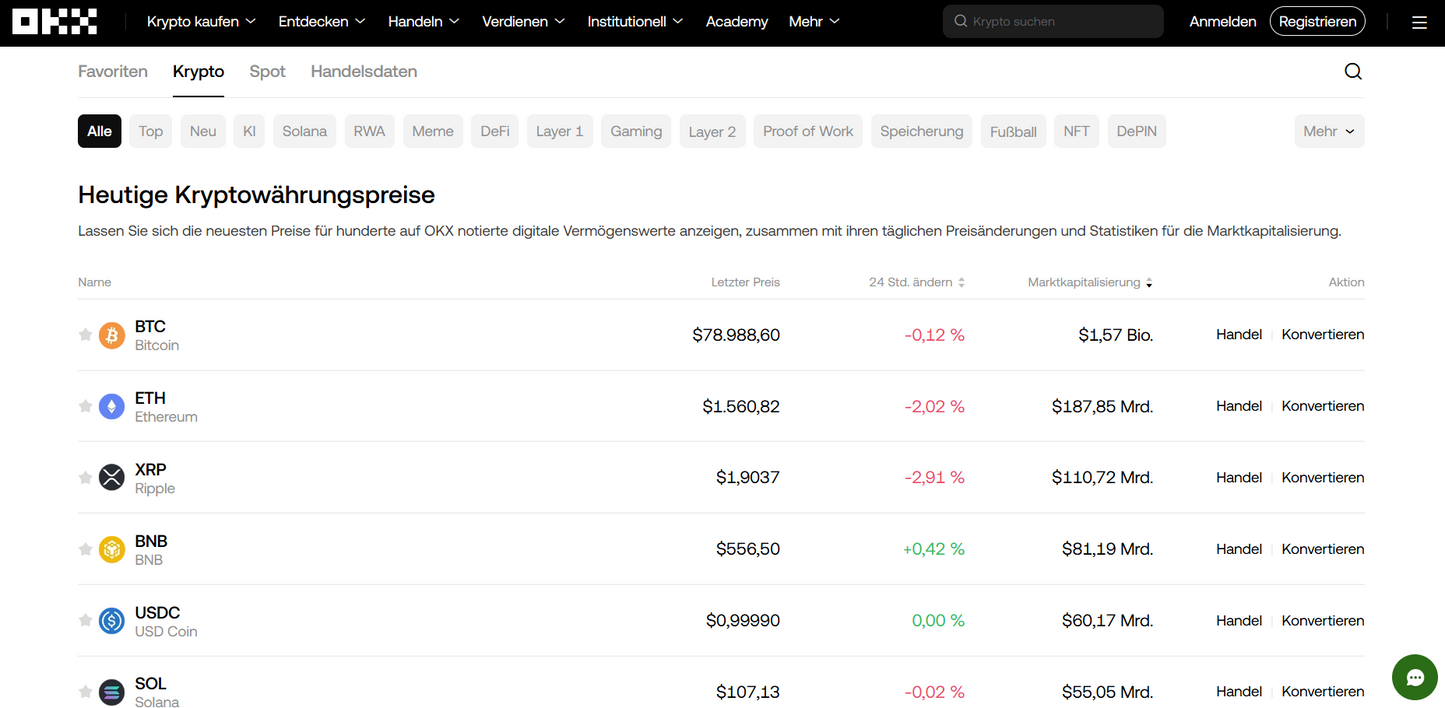Screen dimensions: 1445x708
Task: Favorite ETH using its star
Action: click(x=85, y=406)
